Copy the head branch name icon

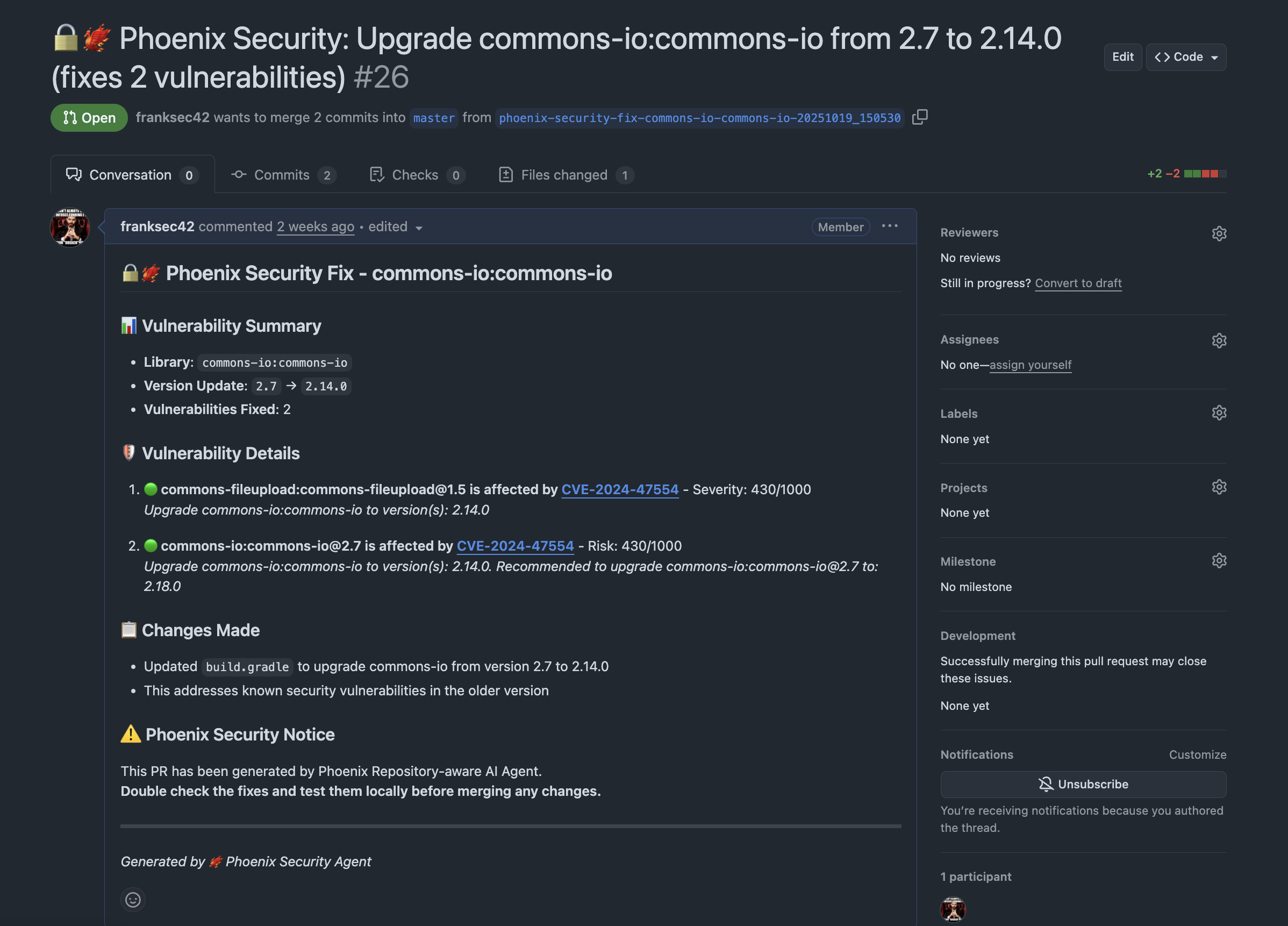coord(919,117)
